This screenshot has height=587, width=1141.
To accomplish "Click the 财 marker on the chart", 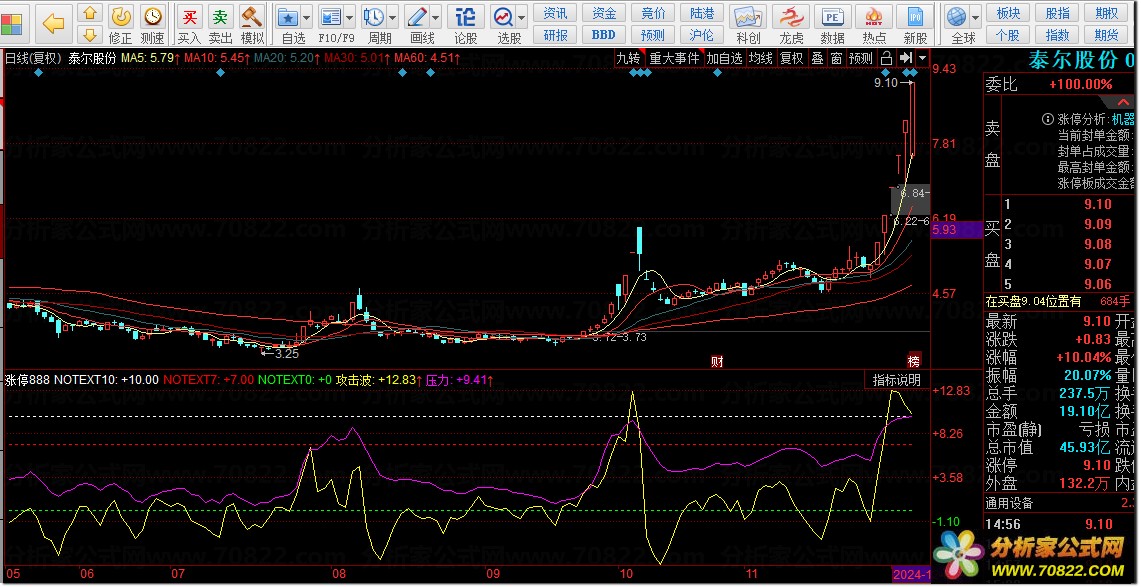I will point(717,362).
